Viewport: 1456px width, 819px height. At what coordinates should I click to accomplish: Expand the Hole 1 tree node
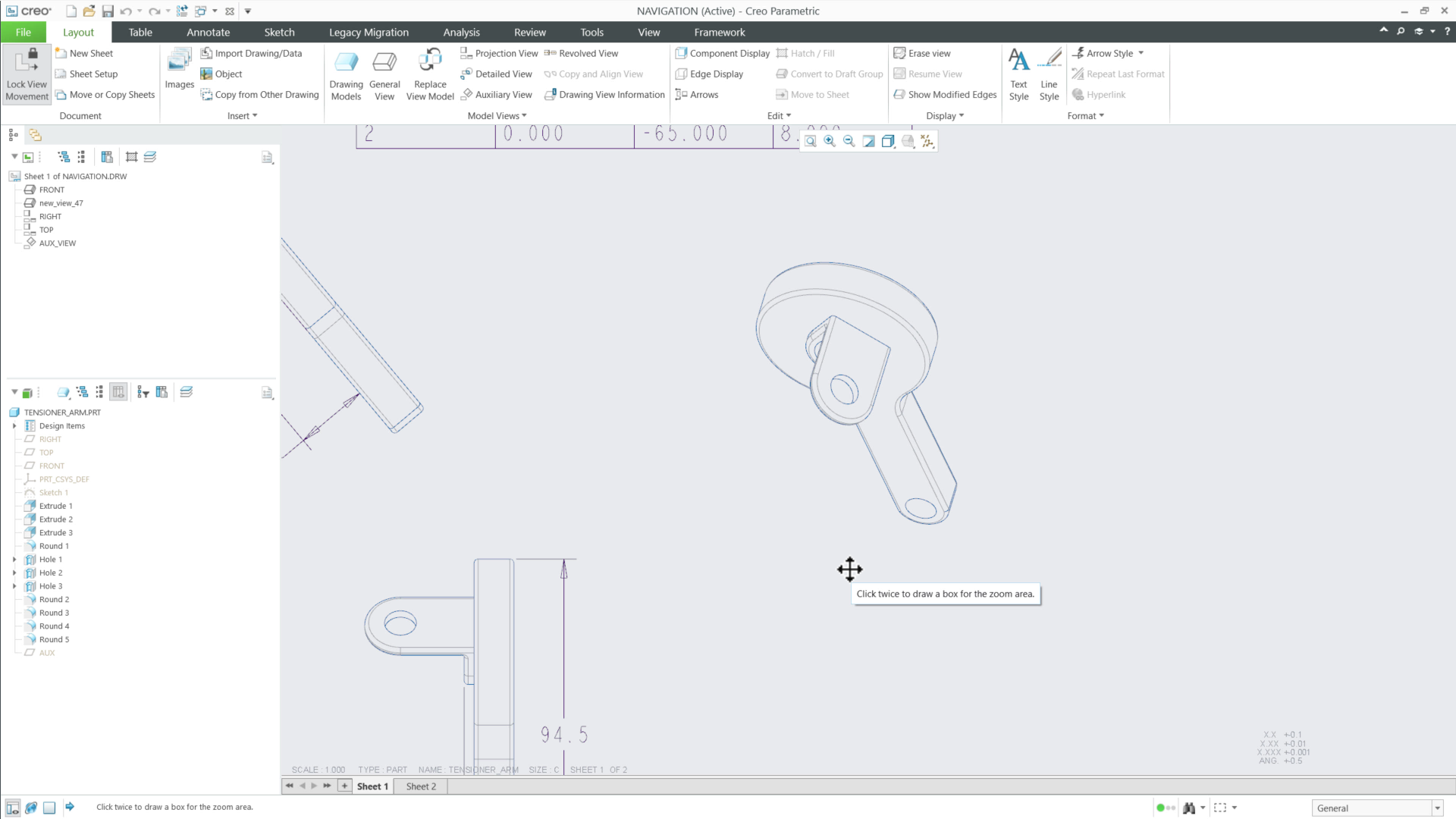[x=15, y=559]
